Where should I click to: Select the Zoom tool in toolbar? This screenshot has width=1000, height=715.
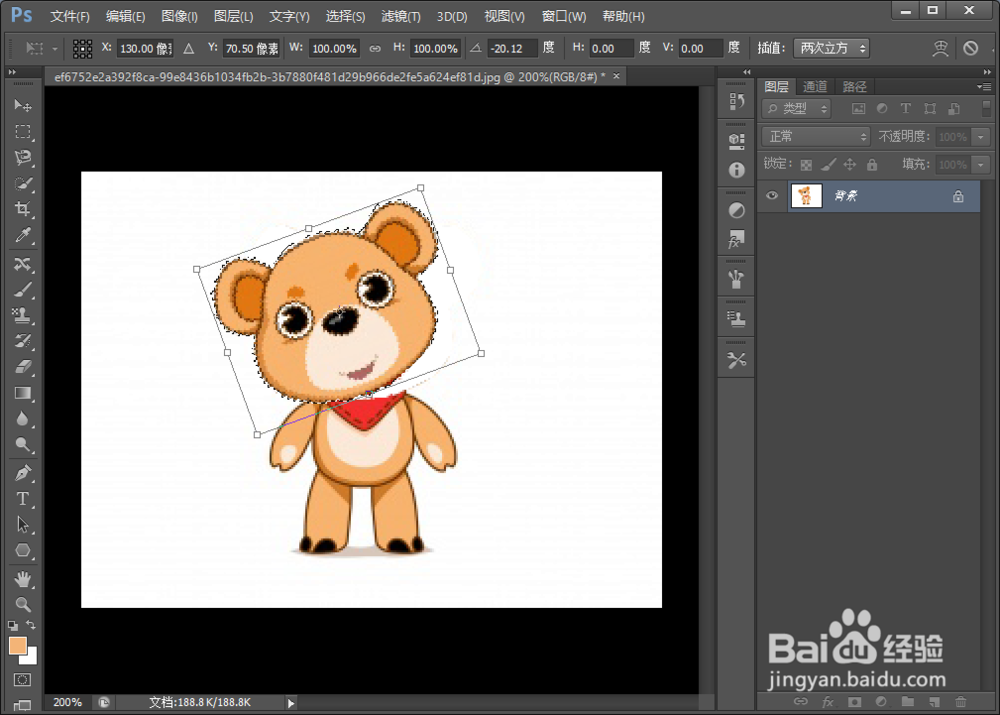pyautogui.click(x=23, y=604)
